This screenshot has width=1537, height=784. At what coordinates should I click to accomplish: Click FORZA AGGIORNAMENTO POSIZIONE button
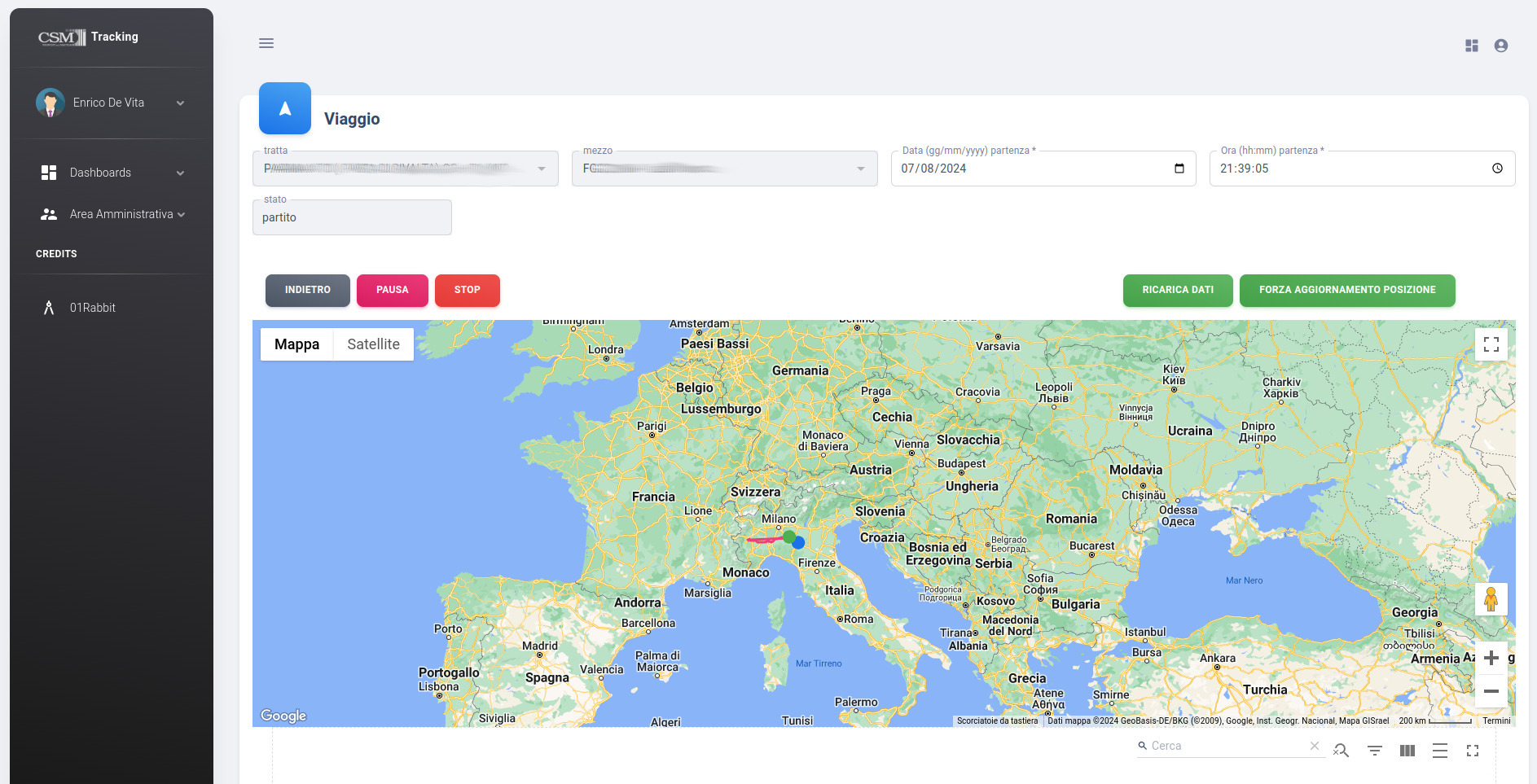coord(1347,290)
